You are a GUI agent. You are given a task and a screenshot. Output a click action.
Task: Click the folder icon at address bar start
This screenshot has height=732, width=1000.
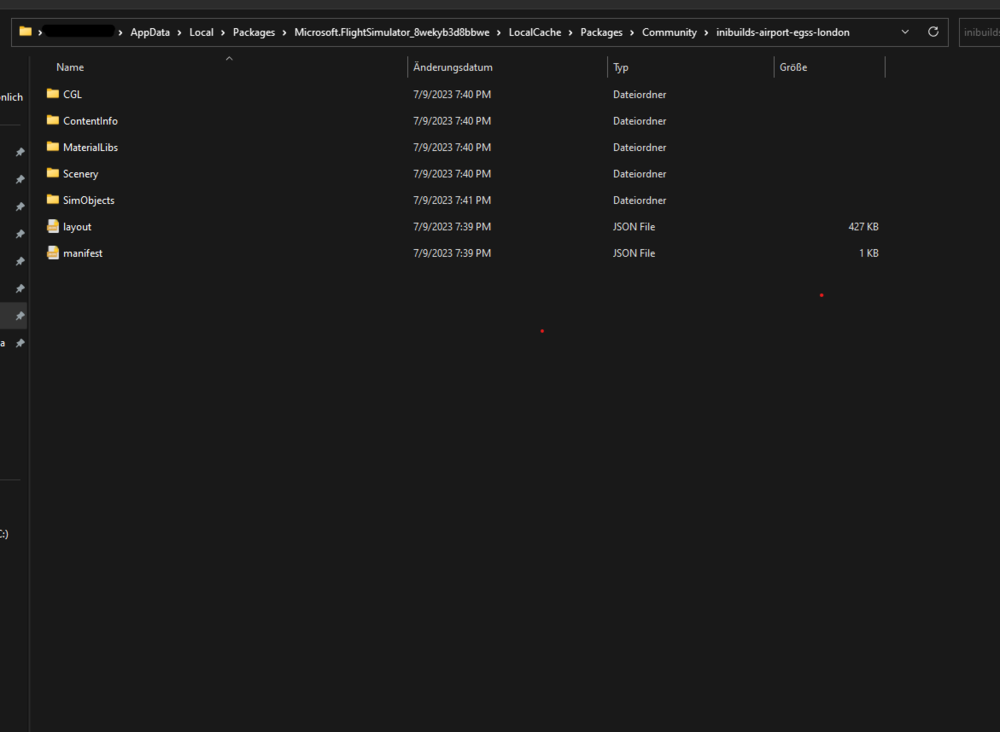[25, 32]
